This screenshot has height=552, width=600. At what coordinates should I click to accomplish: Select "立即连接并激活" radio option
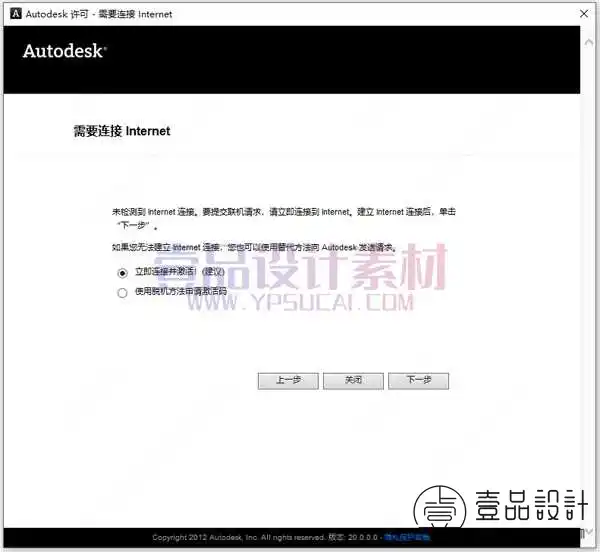tap(122, 273)
